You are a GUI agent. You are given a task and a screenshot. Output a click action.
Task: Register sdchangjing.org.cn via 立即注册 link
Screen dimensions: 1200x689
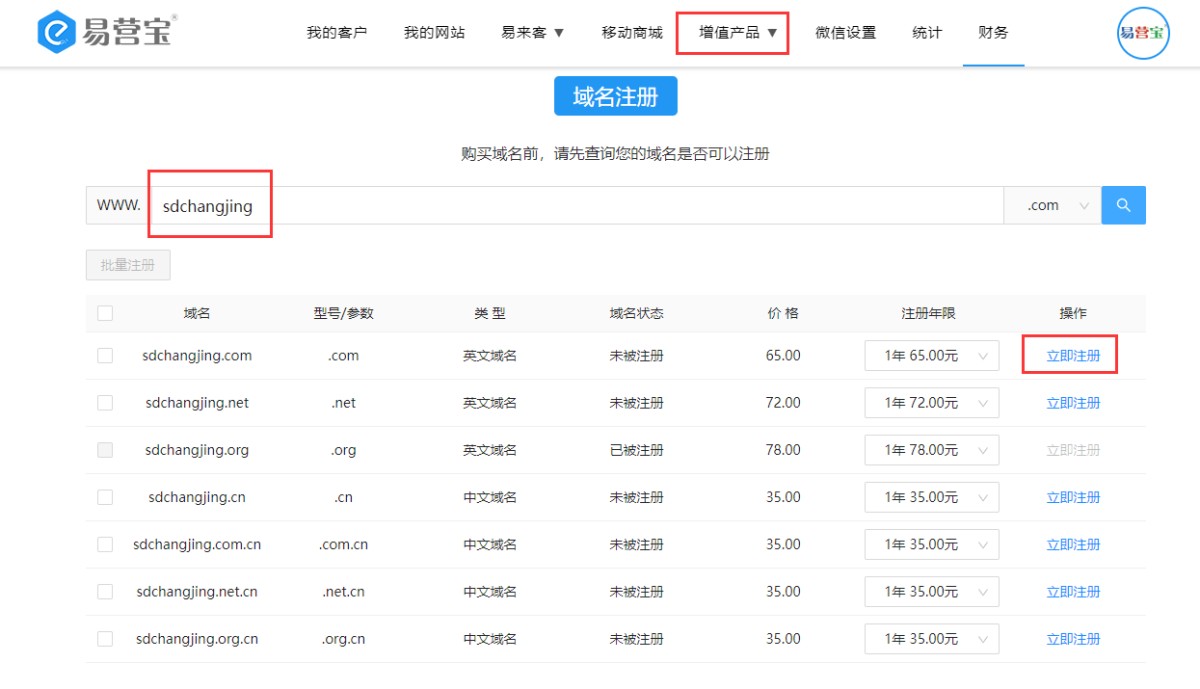(x=1072, y=639)
